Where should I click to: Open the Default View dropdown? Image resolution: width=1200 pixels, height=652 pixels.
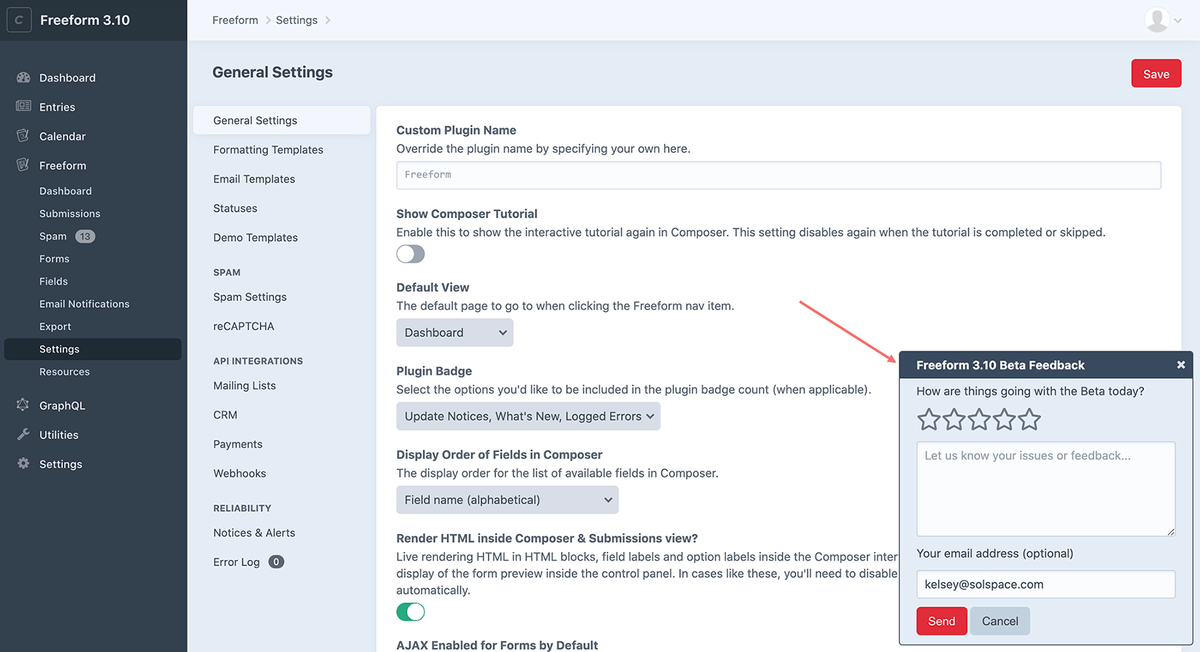click(x=455, y=332)
